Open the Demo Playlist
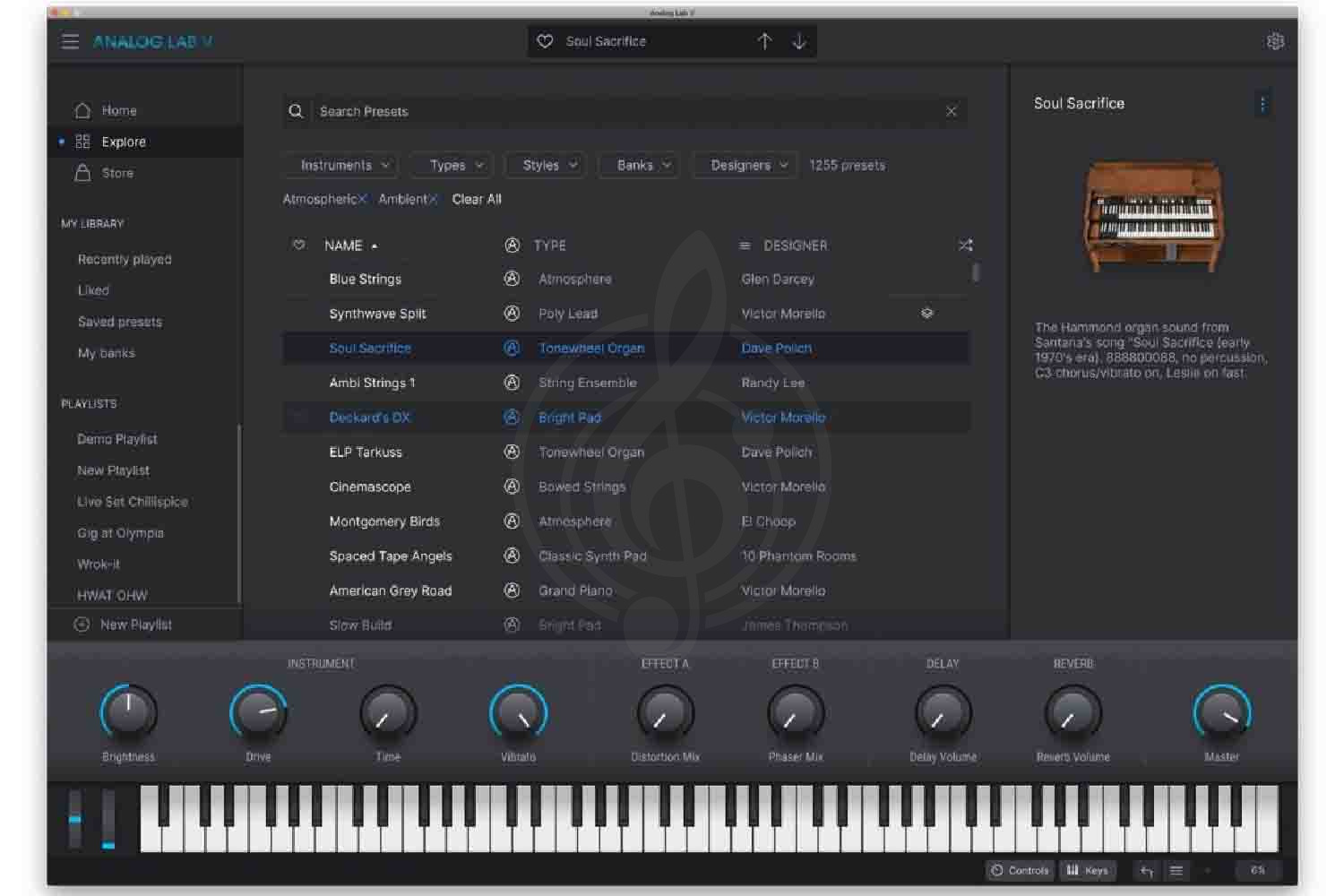This screenshot has width=1344, height=896. click(117, 439)
